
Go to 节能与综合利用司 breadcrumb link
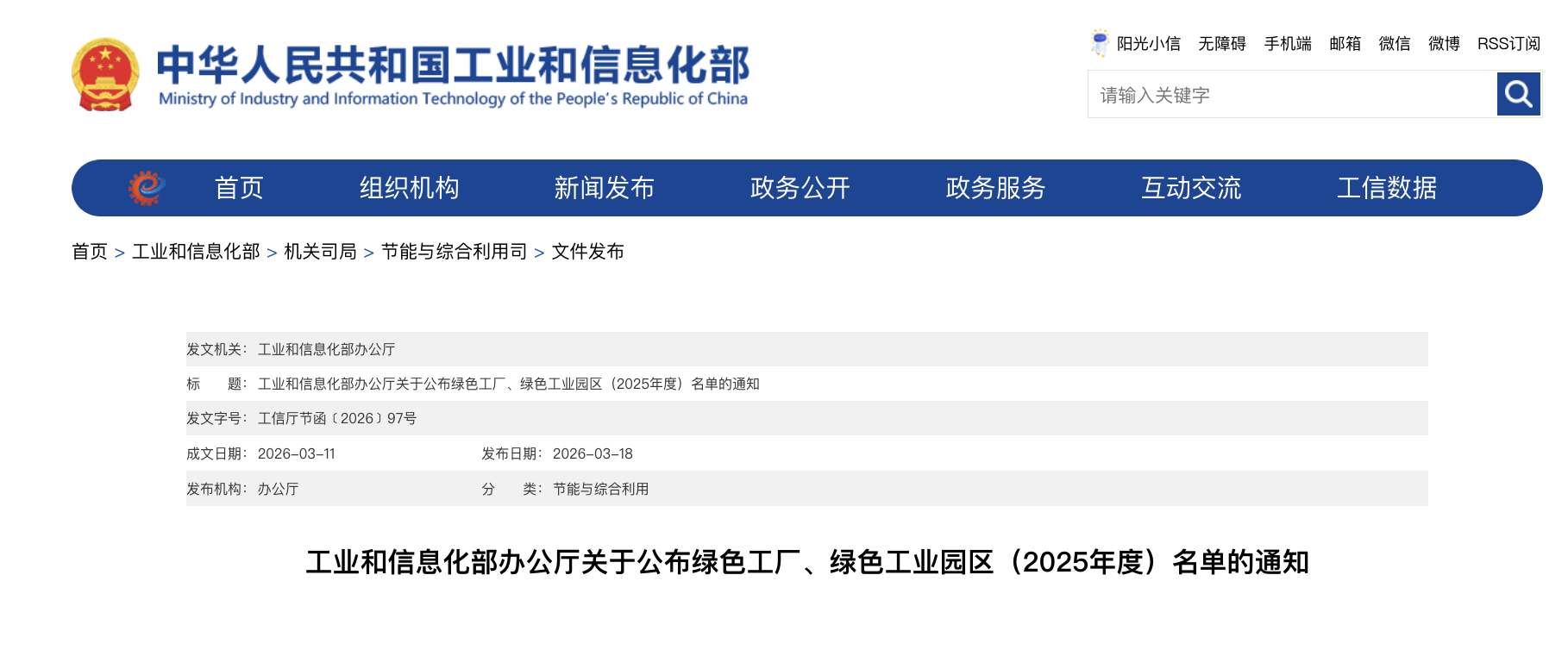click(x=454, y=252)
